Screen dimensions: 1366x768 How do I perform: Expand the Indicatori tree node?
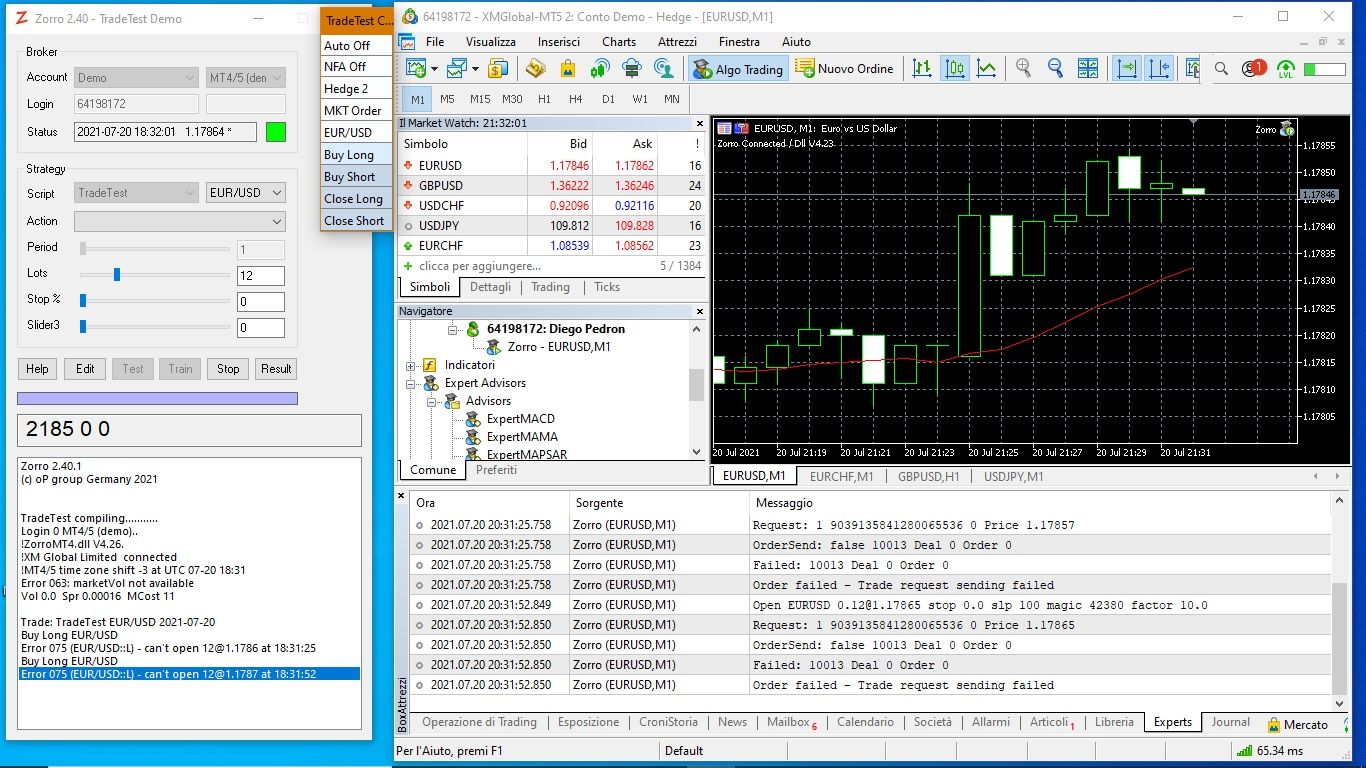411,365
